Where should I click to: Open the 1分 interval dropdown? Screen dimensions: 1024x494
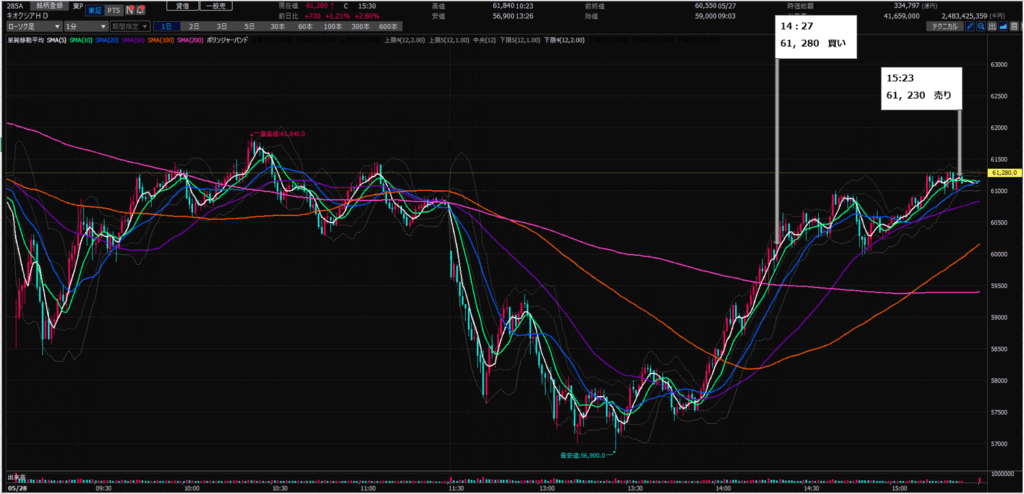tap(86, 26)
